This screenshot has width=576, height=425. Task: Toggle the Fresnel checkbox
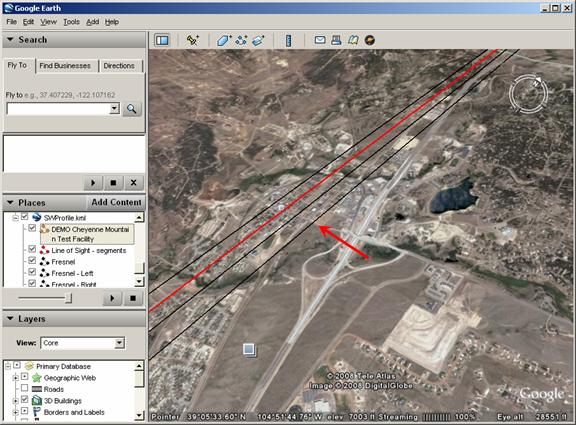click(x=32, y=261)
